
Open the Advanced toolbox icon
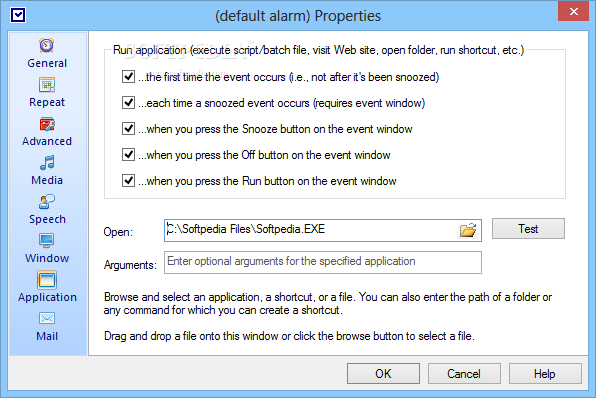(47, 124)
